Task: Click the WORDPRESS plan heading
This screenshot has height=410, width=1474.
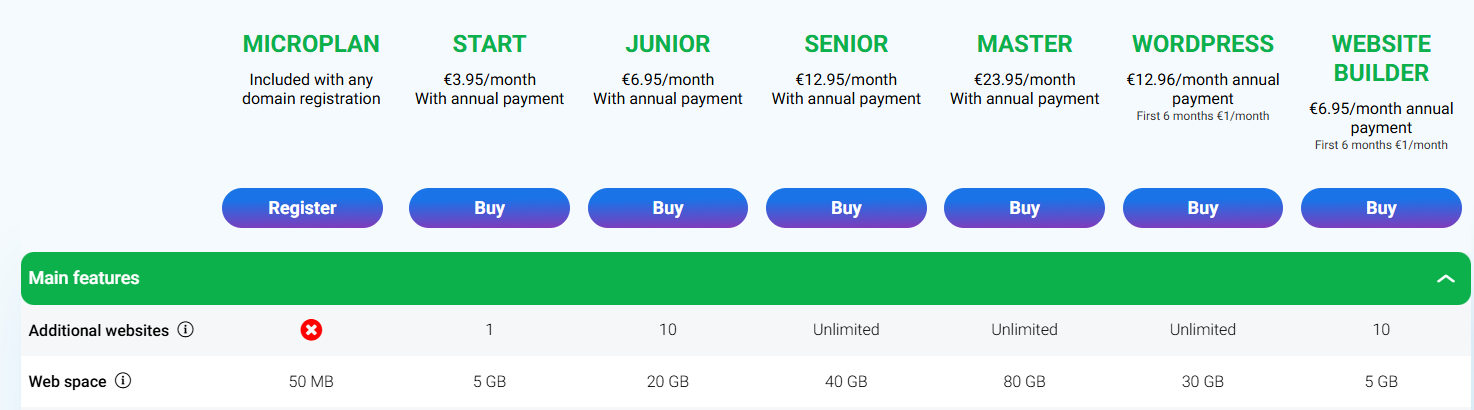Action: [x=1202, y=44]
